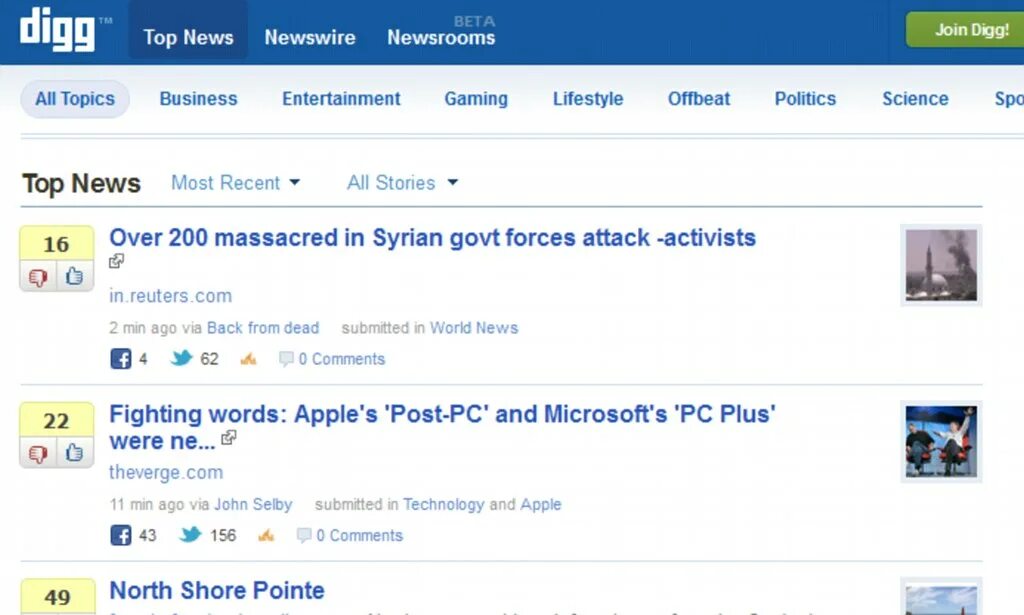Screen dimensions: 1024x615
Task: Expand the All Stories filter dropdown
Action: [402, 183]
